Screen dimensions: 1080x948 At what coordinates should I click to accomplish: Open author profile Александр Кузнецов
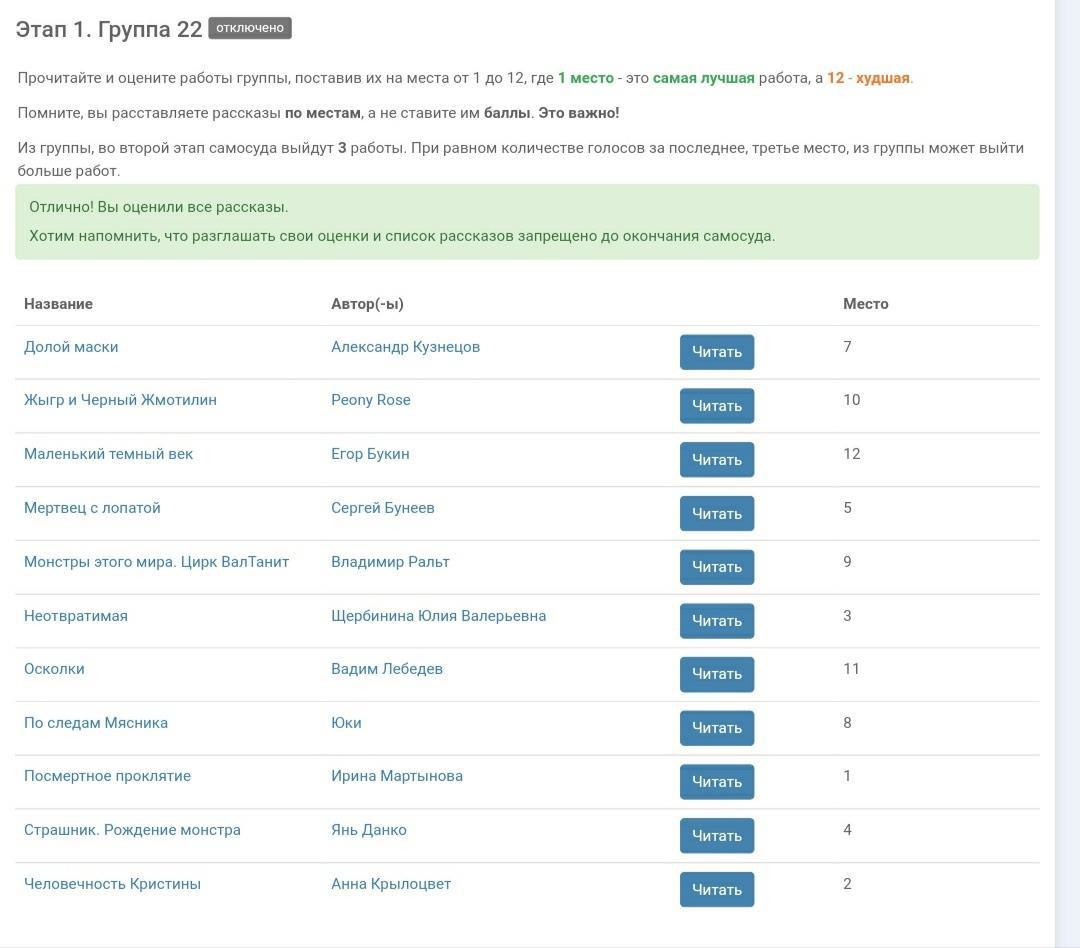[x=405, y=347]
